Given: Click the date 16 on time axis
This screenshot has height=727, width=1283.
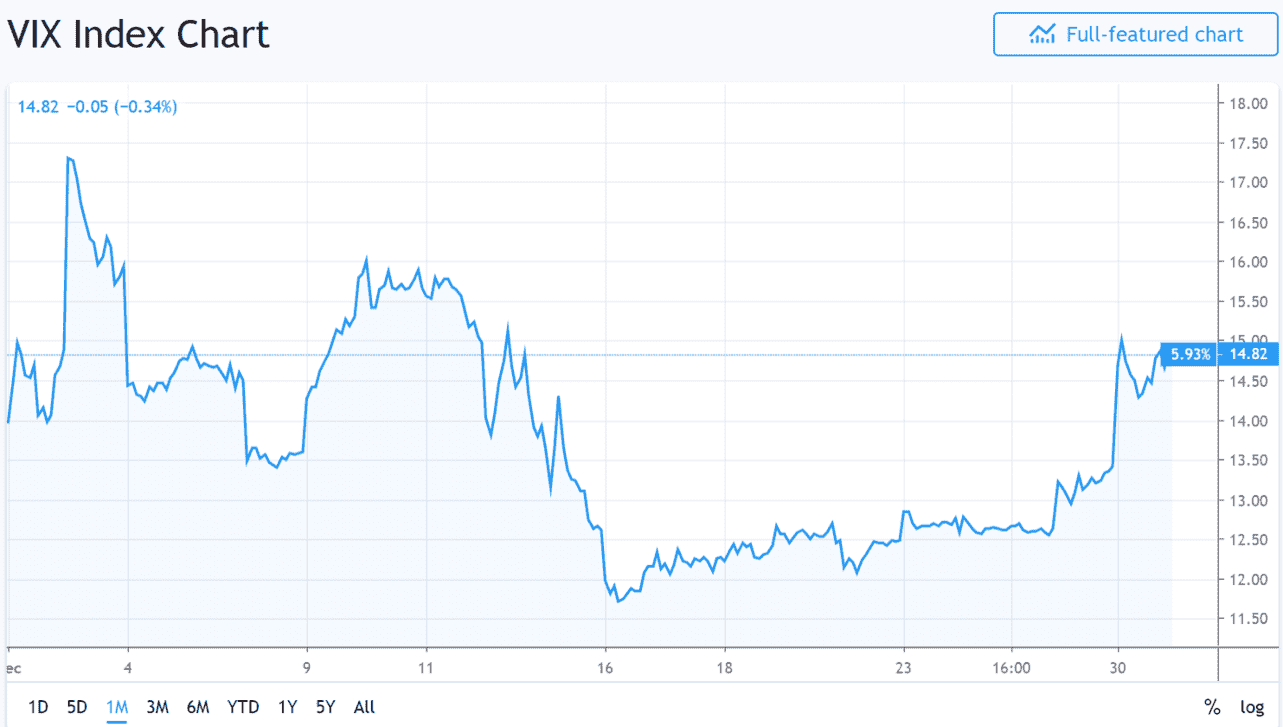Looking at the screenshot, I should [605, 667].
